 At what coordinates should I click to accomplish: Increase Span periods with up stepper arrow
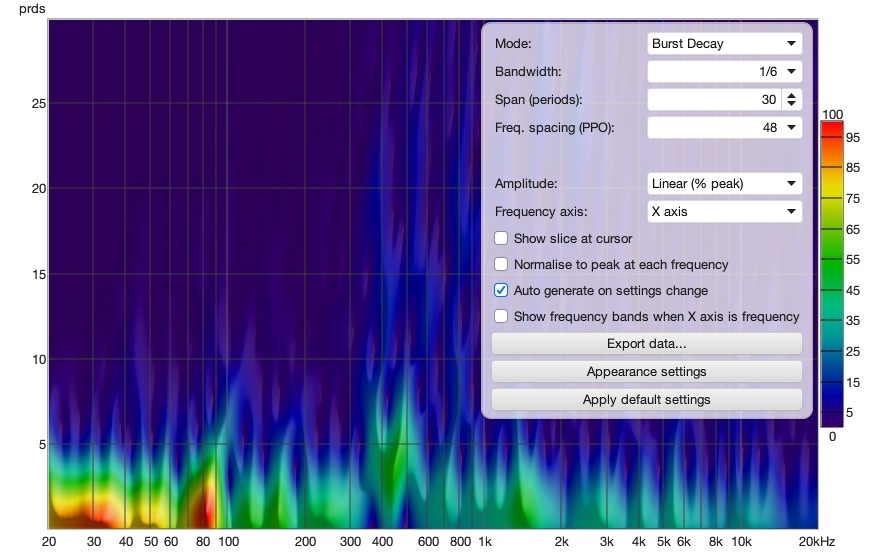tap(792, 95)
